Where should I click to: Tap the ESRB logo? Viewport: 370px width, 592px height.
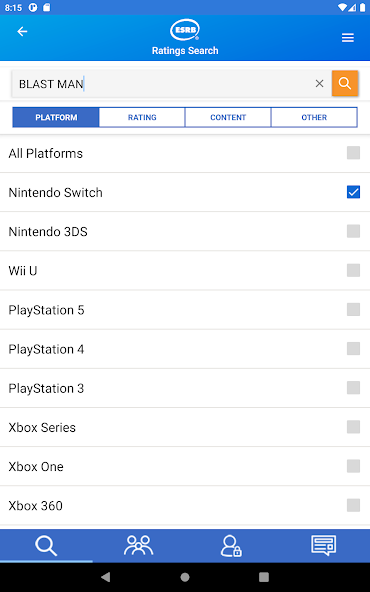click(x=185, y=30)
